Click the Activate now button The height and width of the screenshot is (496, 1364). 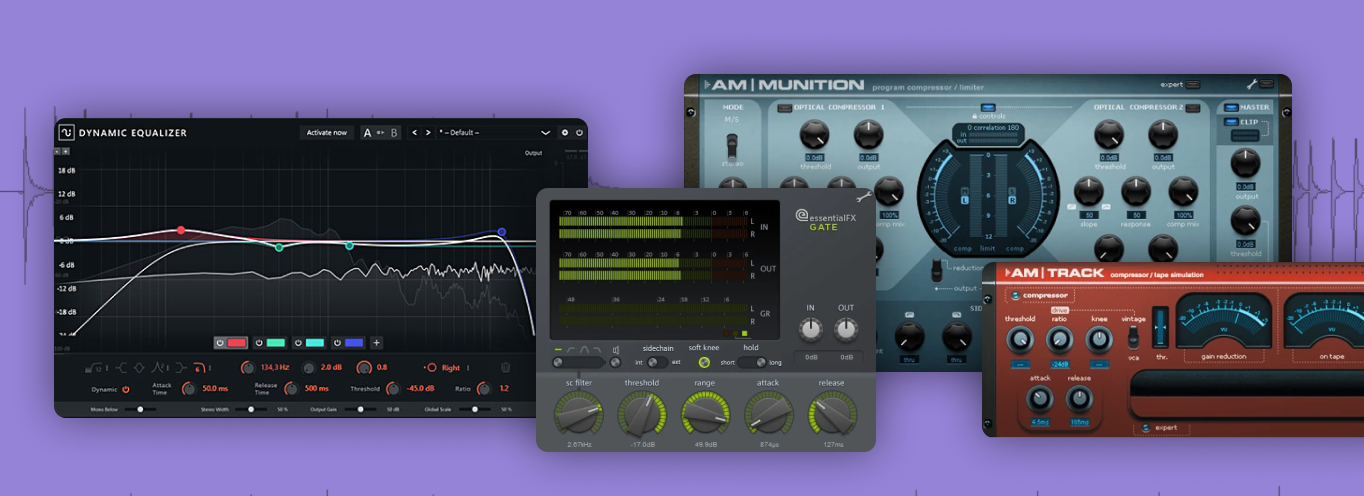(327, 132)
